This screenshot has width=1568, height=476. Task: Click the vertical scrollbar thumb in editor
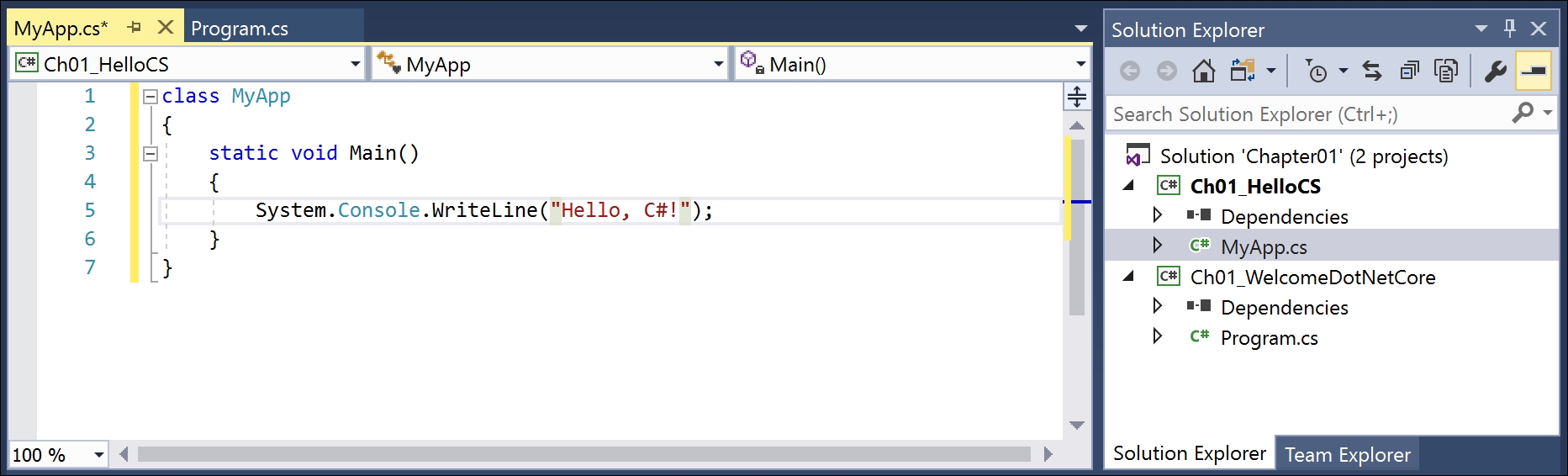tap(1077, 227)
